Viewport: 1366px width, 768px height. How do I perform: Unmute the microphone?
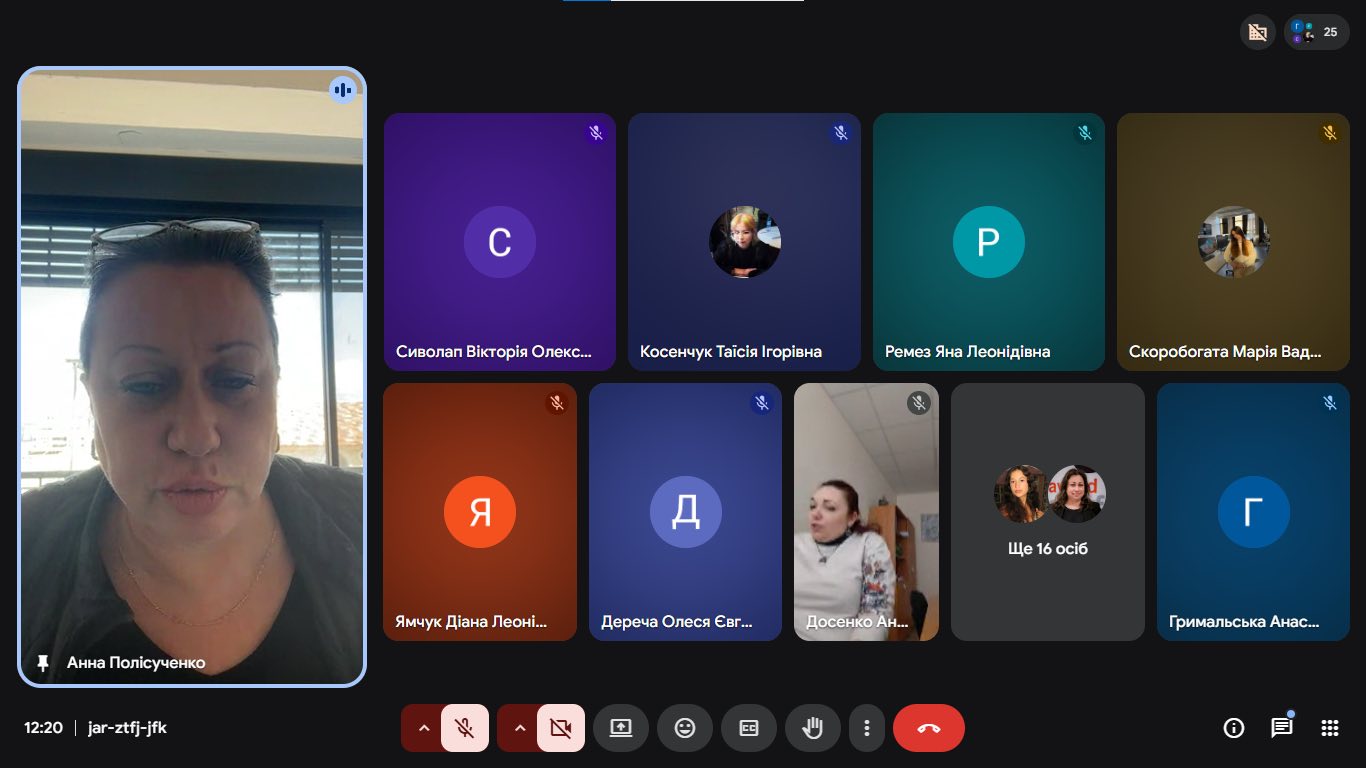click(x=465, y=728)
